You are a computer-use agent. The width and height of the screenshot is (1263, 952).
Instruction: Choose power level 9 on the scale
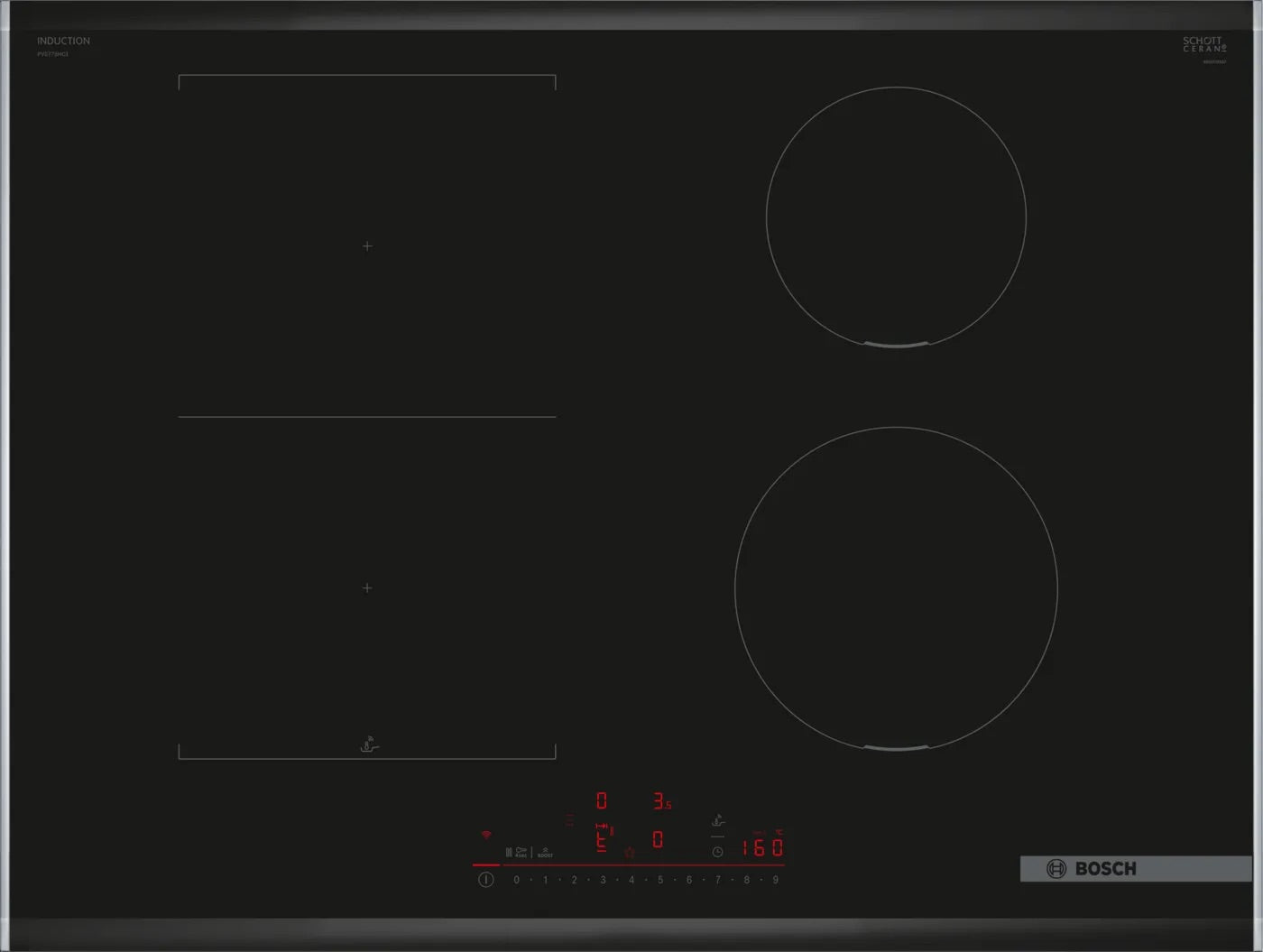775,880
